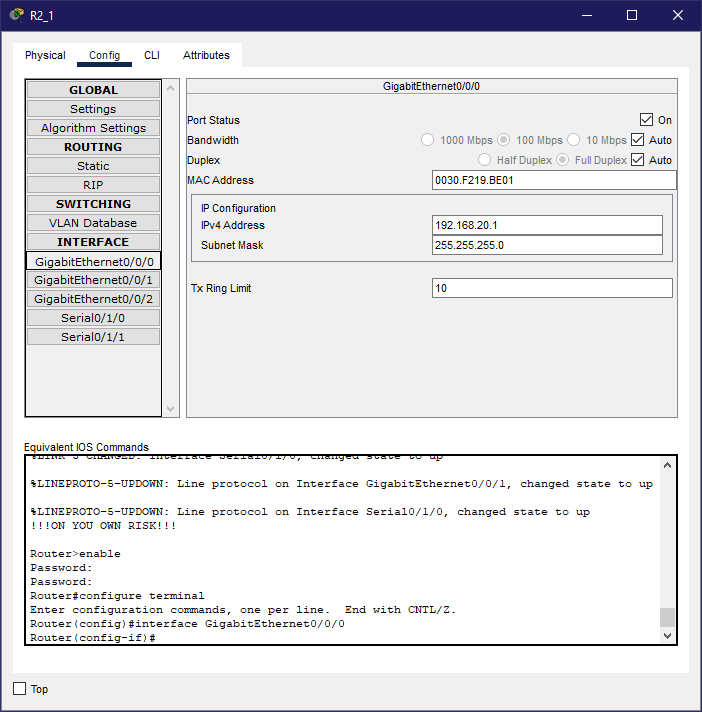Open global Settings in sidebar
Screen dimensions: 702x712
[93, 109]
